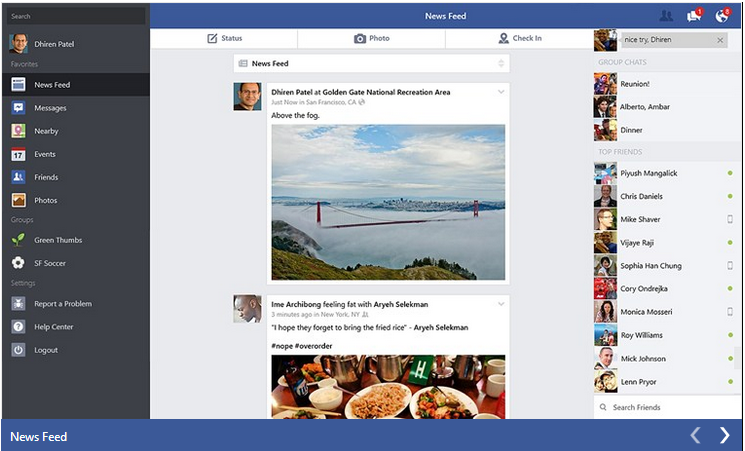Open Alberto, Ambar group chat

click(x=667, y=106)
